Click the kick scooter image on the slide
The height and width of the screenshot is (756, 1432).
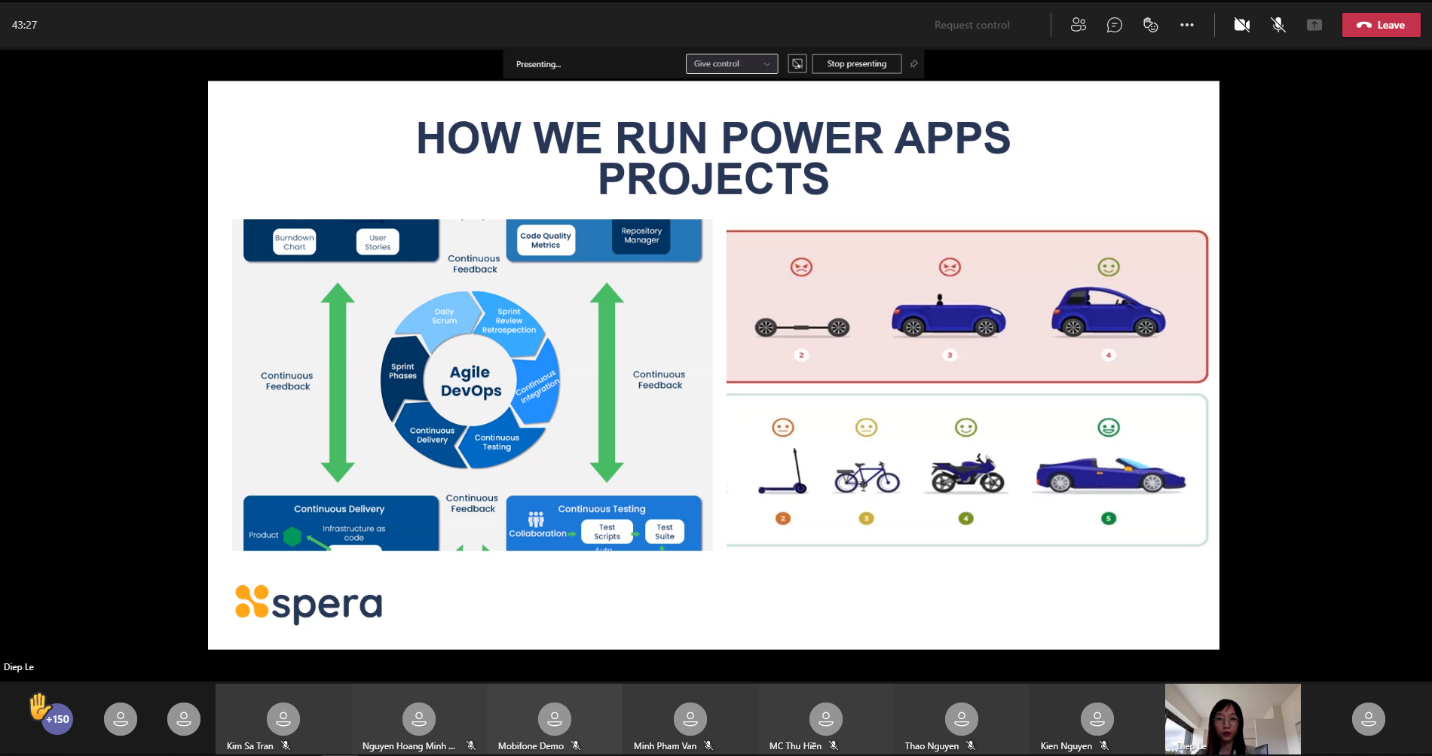point(784,471)
